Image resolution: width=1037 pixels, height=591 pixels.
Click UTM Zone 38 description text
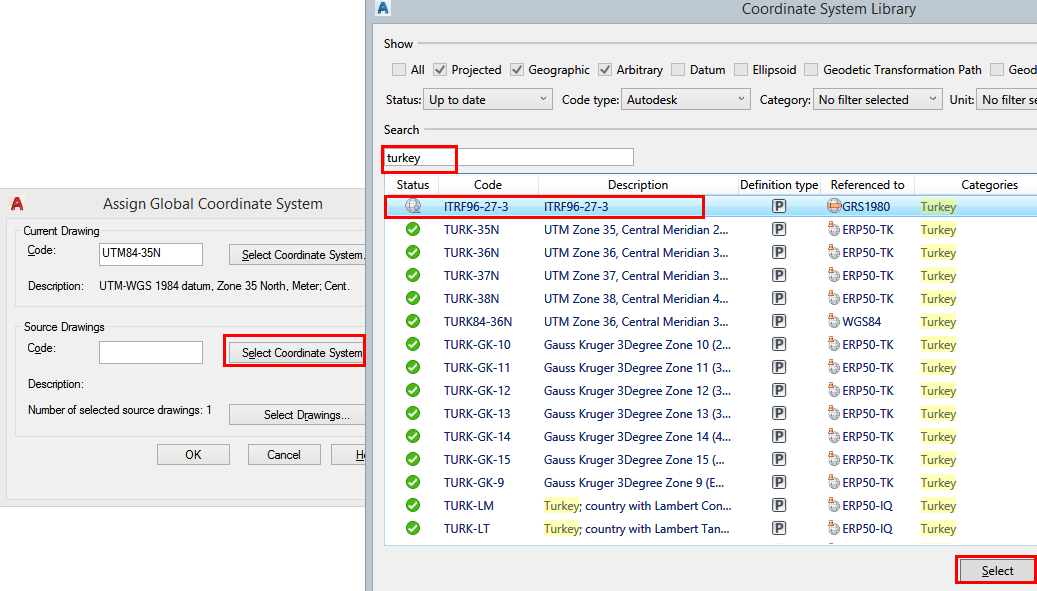tap(636, 299)
